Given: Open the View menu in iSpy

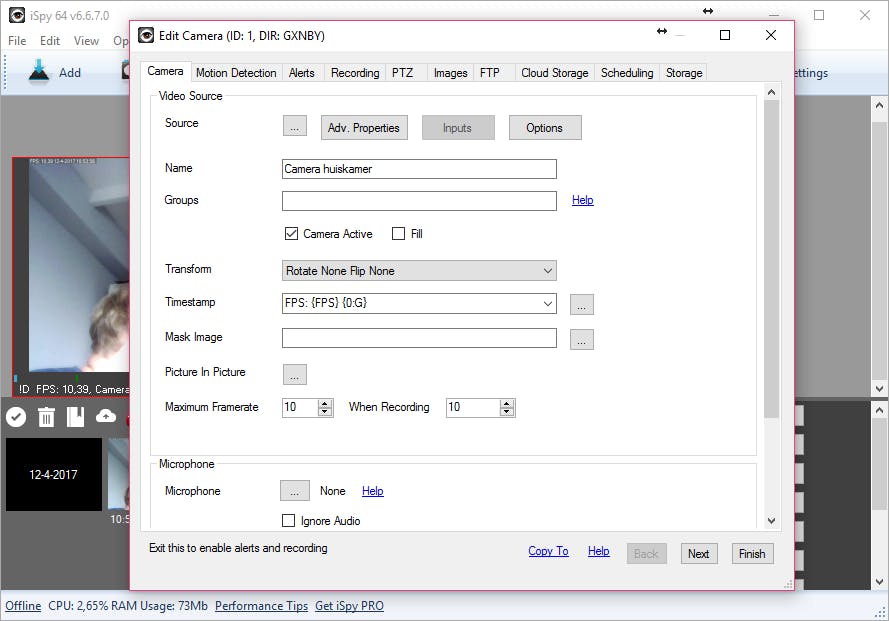Looking at the screenshot, I should point(86,41).
